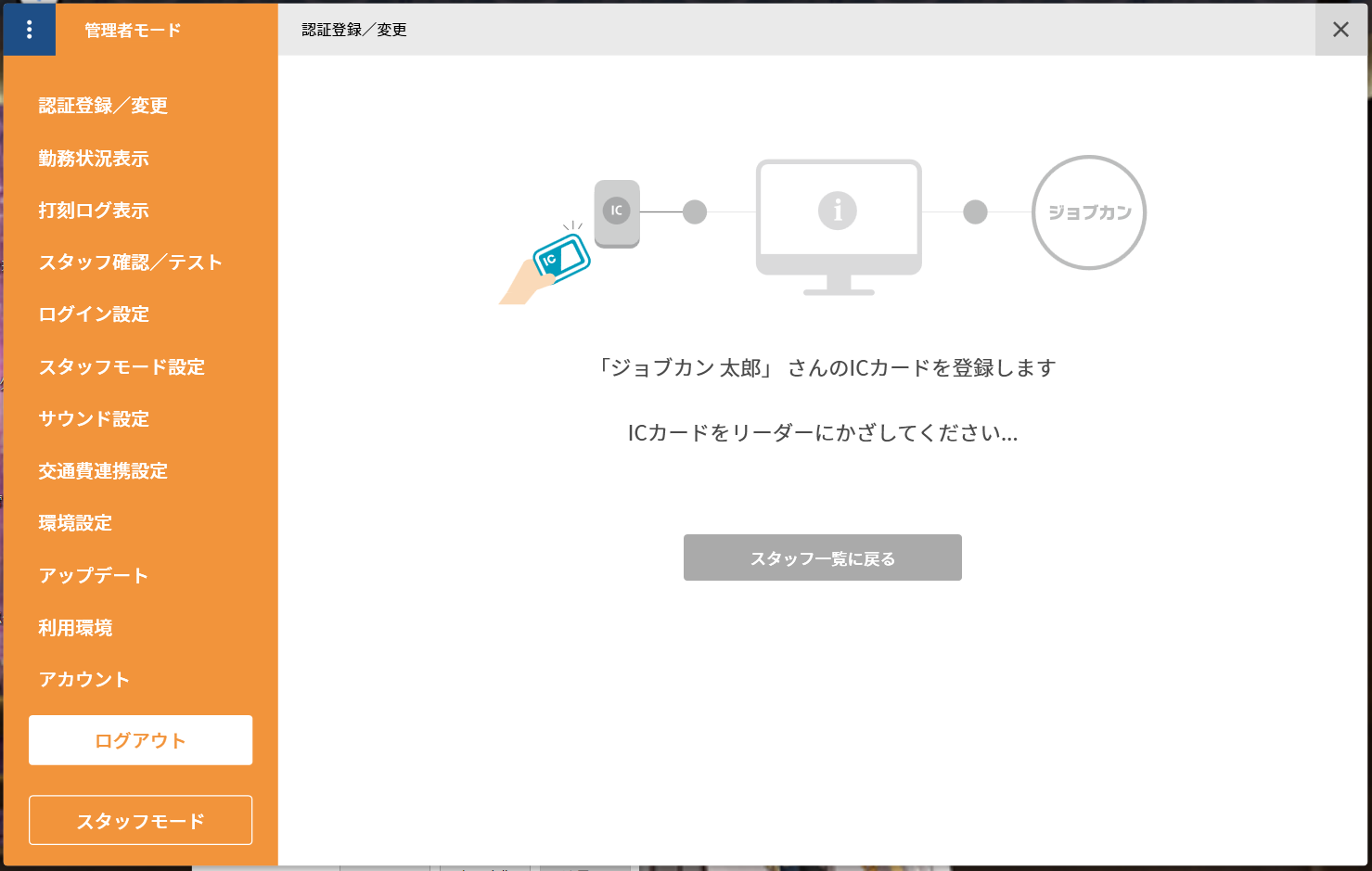Open アカウント menu item

point(84,680)
